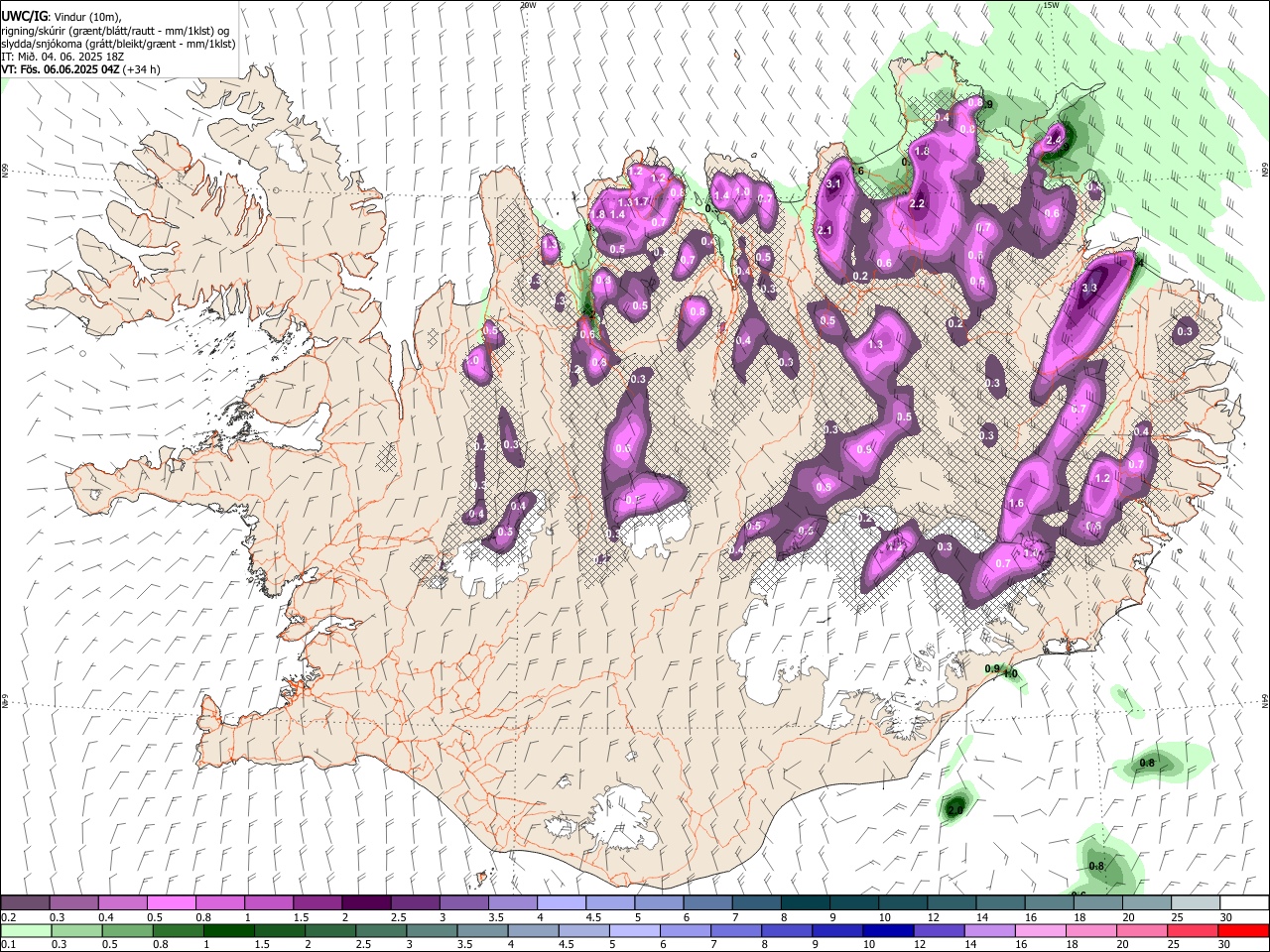Click the '12' label on the snow scale
This screenshot has height=952, width=1270.
point(935,917)
